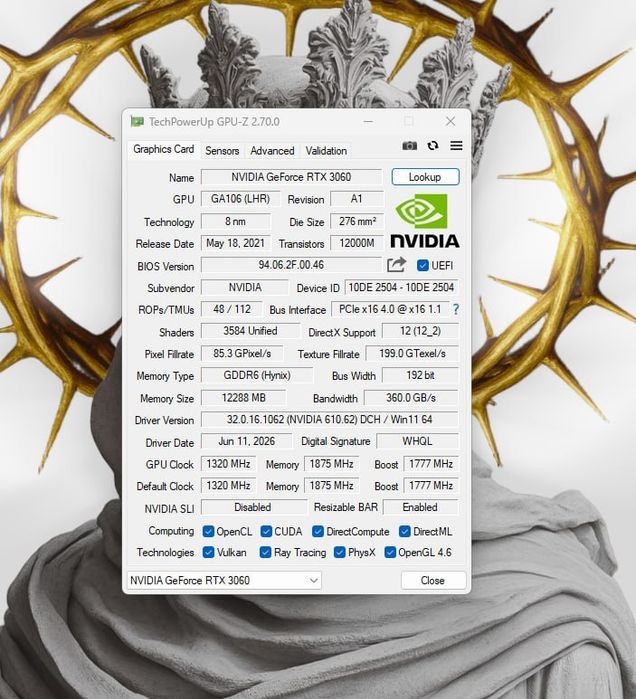The width and height of the screenshot is (636, 699).
Task: Toggle the Vulkan checkbox
Action: (x=208, y=552)
